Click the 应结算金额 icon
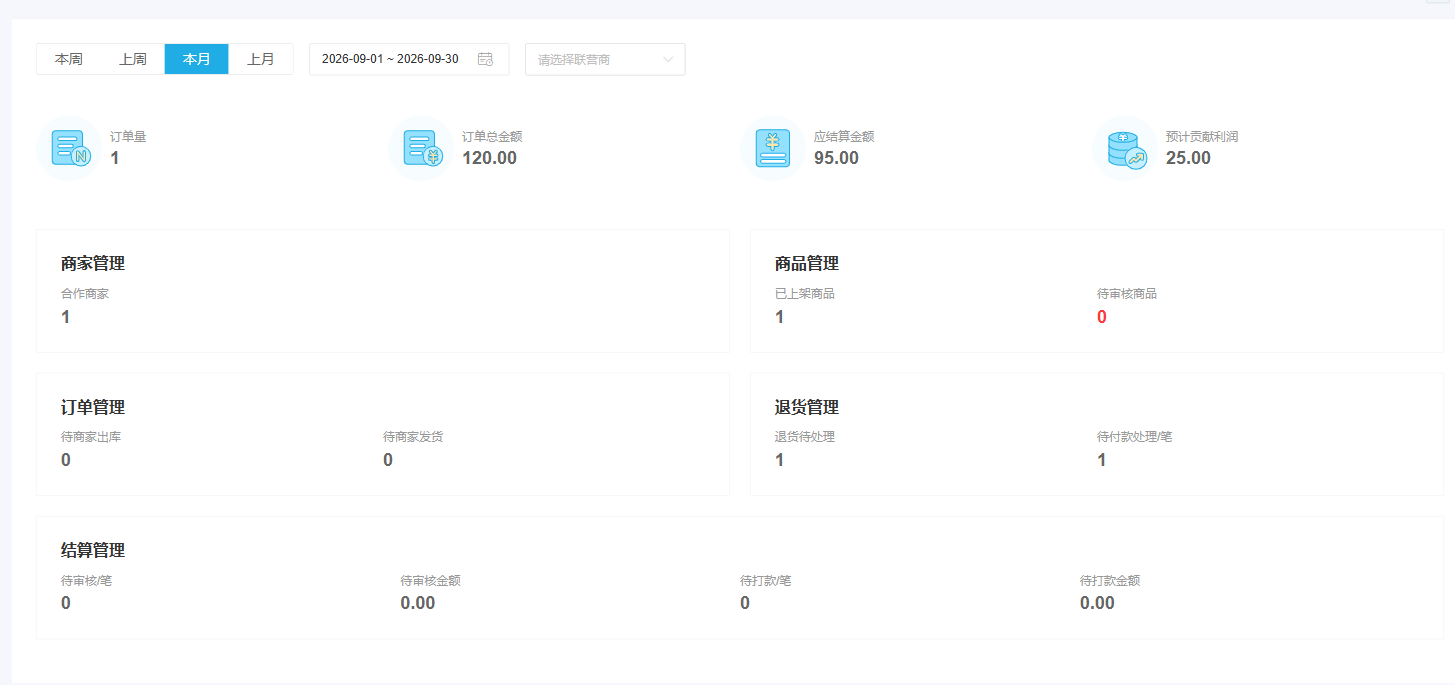This screenshot has width=1455, height=685. tap(773, 148)
